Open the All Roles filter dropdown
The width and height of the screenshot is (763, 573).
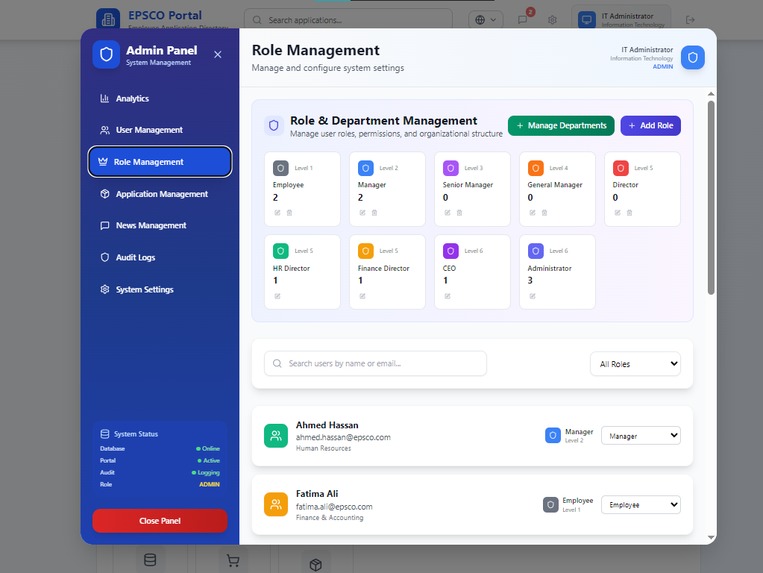click(636, 364)
